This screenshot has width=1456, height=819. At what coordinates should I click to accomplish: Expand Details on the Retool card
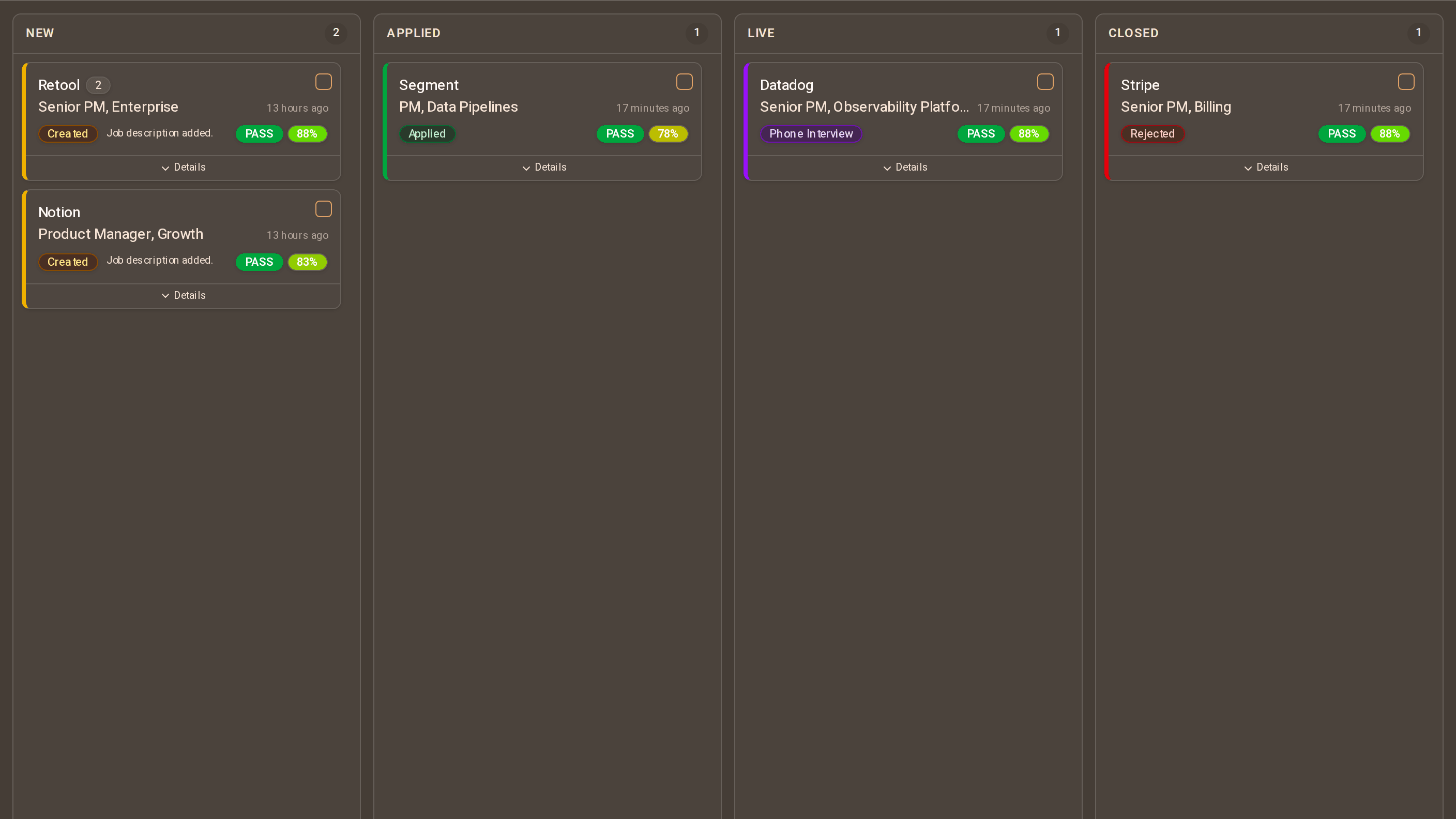click(x=183, y=168)
